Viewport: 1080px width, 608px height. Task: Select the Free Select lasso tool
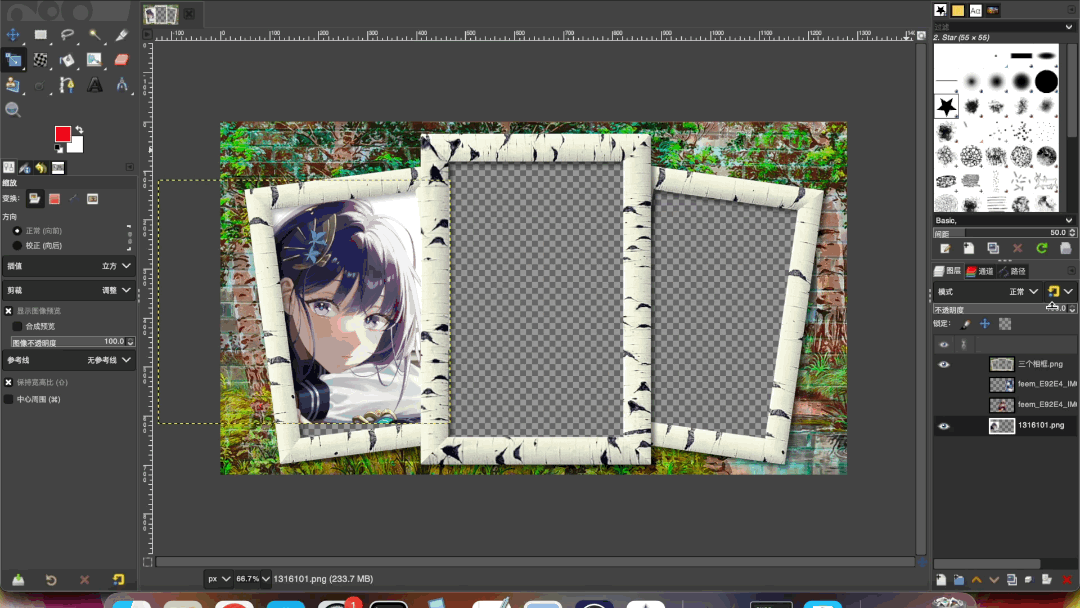coord(67,34)
